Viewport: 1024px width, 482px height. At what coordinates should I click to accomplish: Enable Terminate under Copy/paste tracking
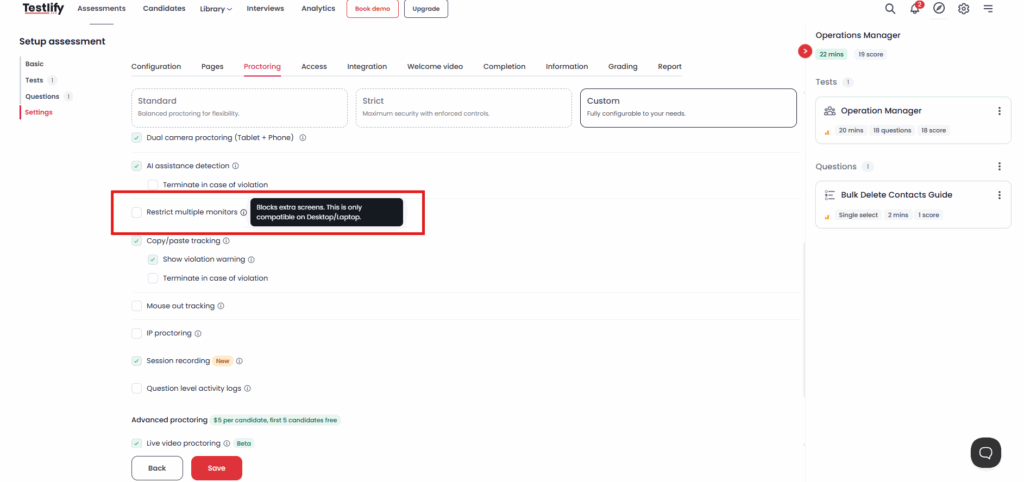pyautogui.click(x=153, y=278)
